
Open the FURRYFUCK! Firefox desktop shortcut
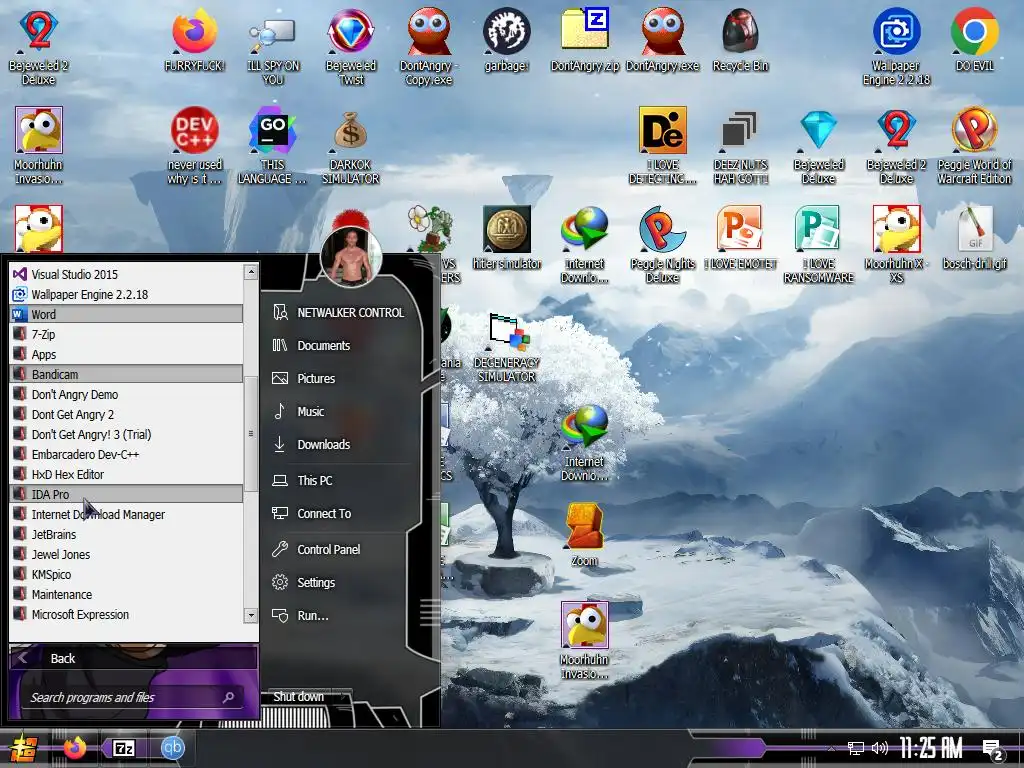point(195,40)
